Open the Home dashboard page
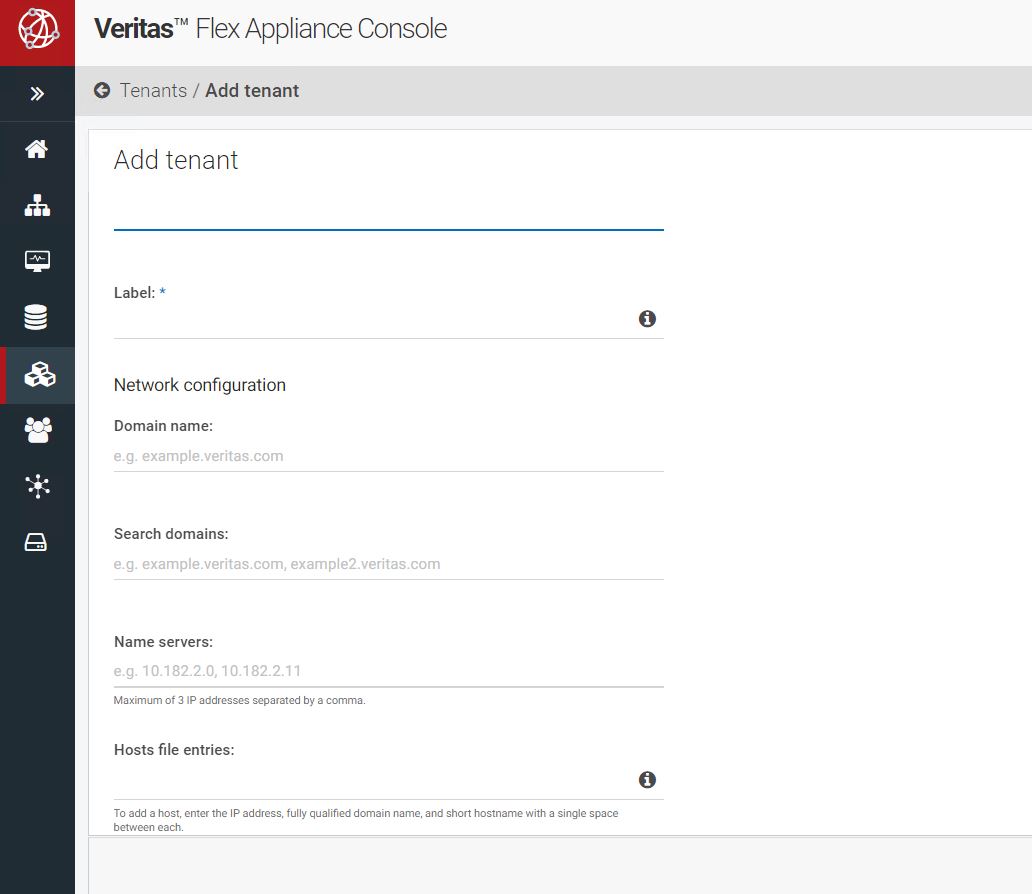Screen dimensions: 1032x894 tap(37, 148)
